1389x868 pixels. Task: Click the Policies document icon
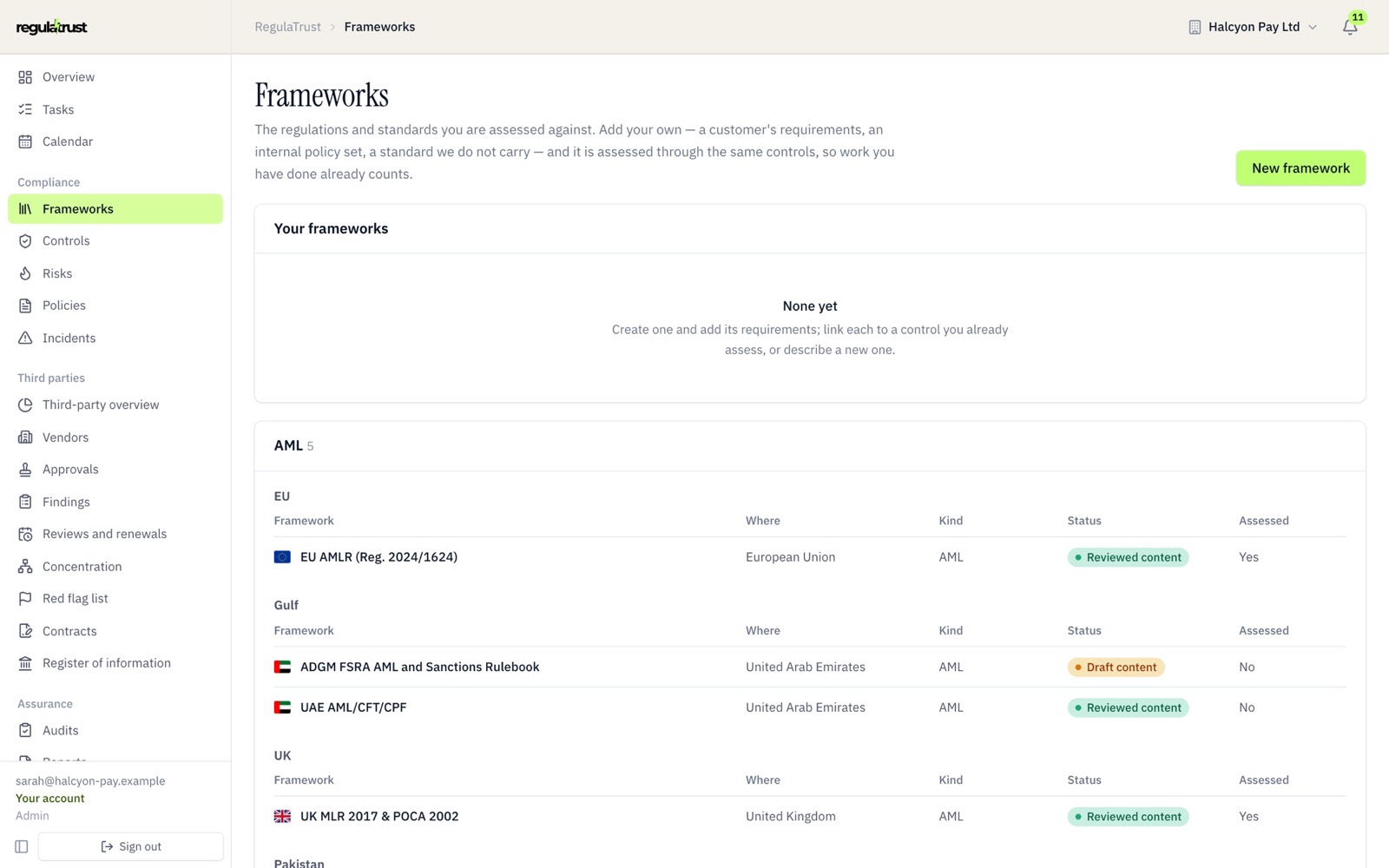pos(25,306)
